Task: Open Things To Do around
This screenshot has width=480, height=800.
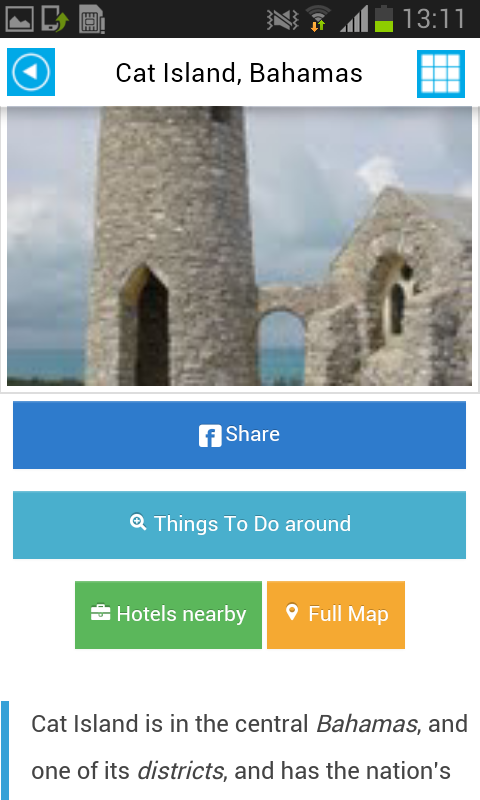Action: pyautogui.click(x=239, y=524)
